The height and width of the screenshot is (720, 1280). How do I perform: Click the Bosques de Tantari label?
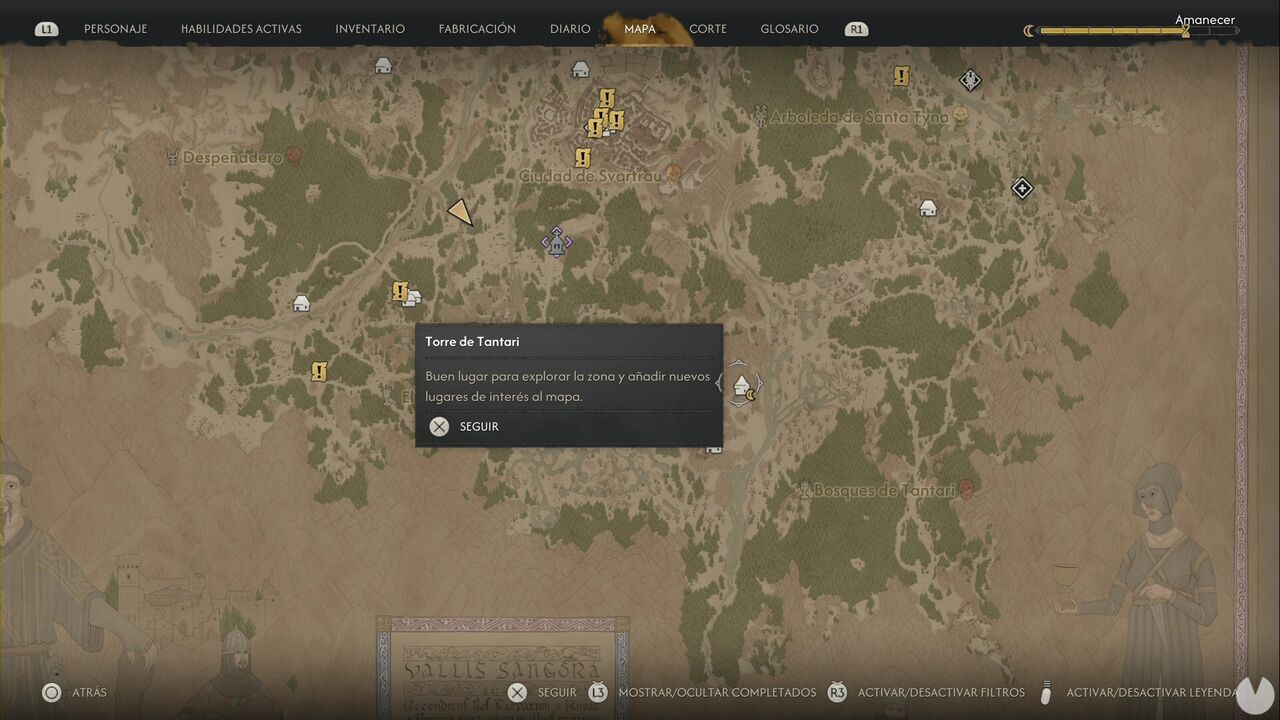pyautogui.click(x=884, y=490)
